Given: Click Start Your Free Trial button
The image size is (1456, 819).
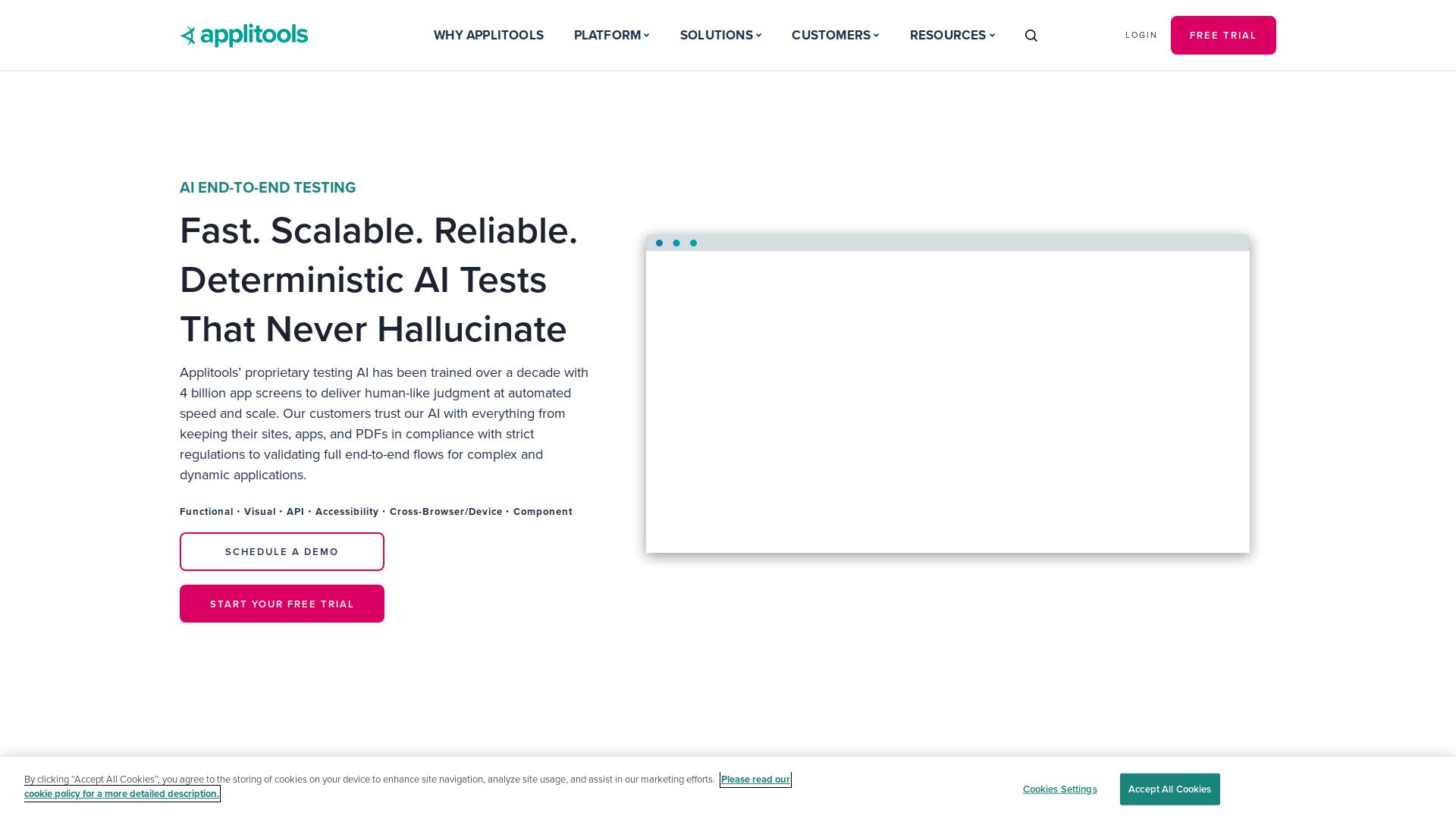Looking at the screenshot, I should [281, 604].
